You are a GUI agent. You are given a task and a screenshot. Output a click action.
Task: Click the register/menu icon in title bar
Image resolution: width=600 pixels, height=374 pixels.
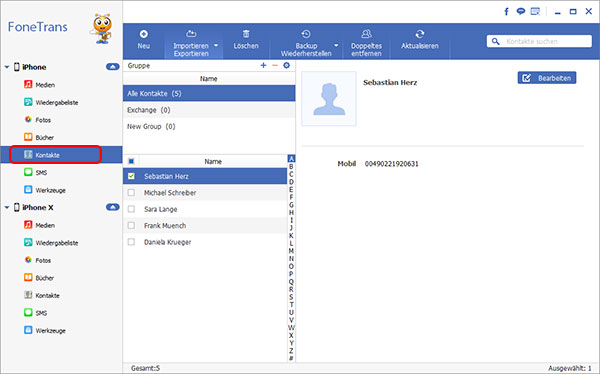[535, 11]
